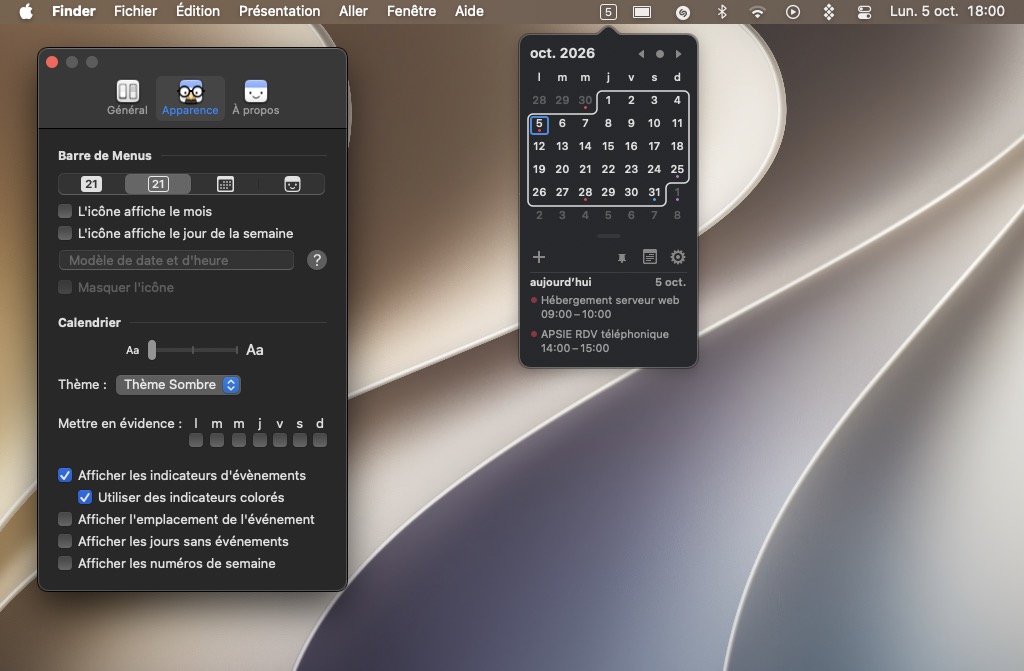
Task: Open the Édition menu
Action: coord(198,11)
